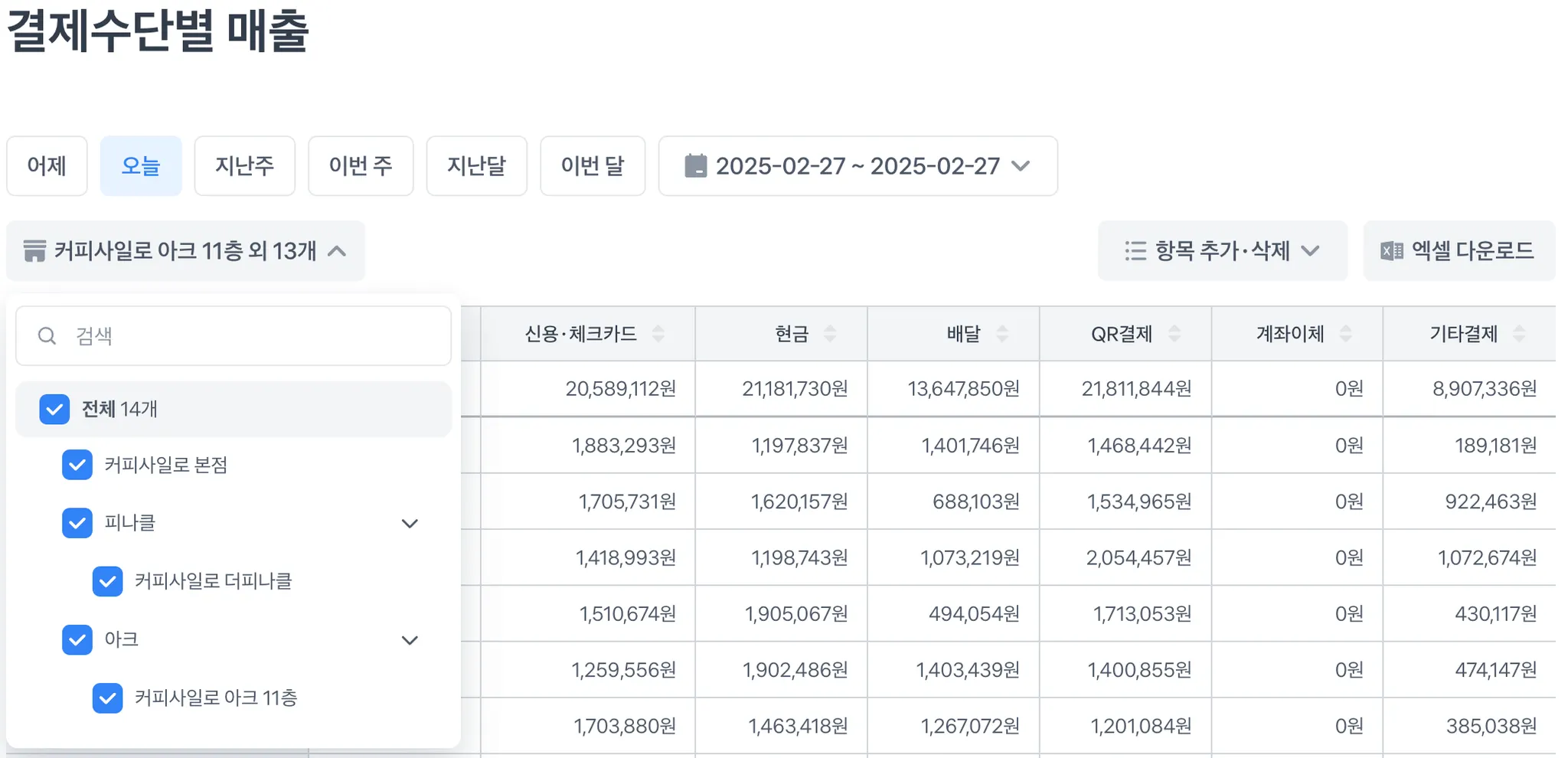Collapse the 아크 group chevron
The image size is (1568, 758).
[x=410, y=640]
